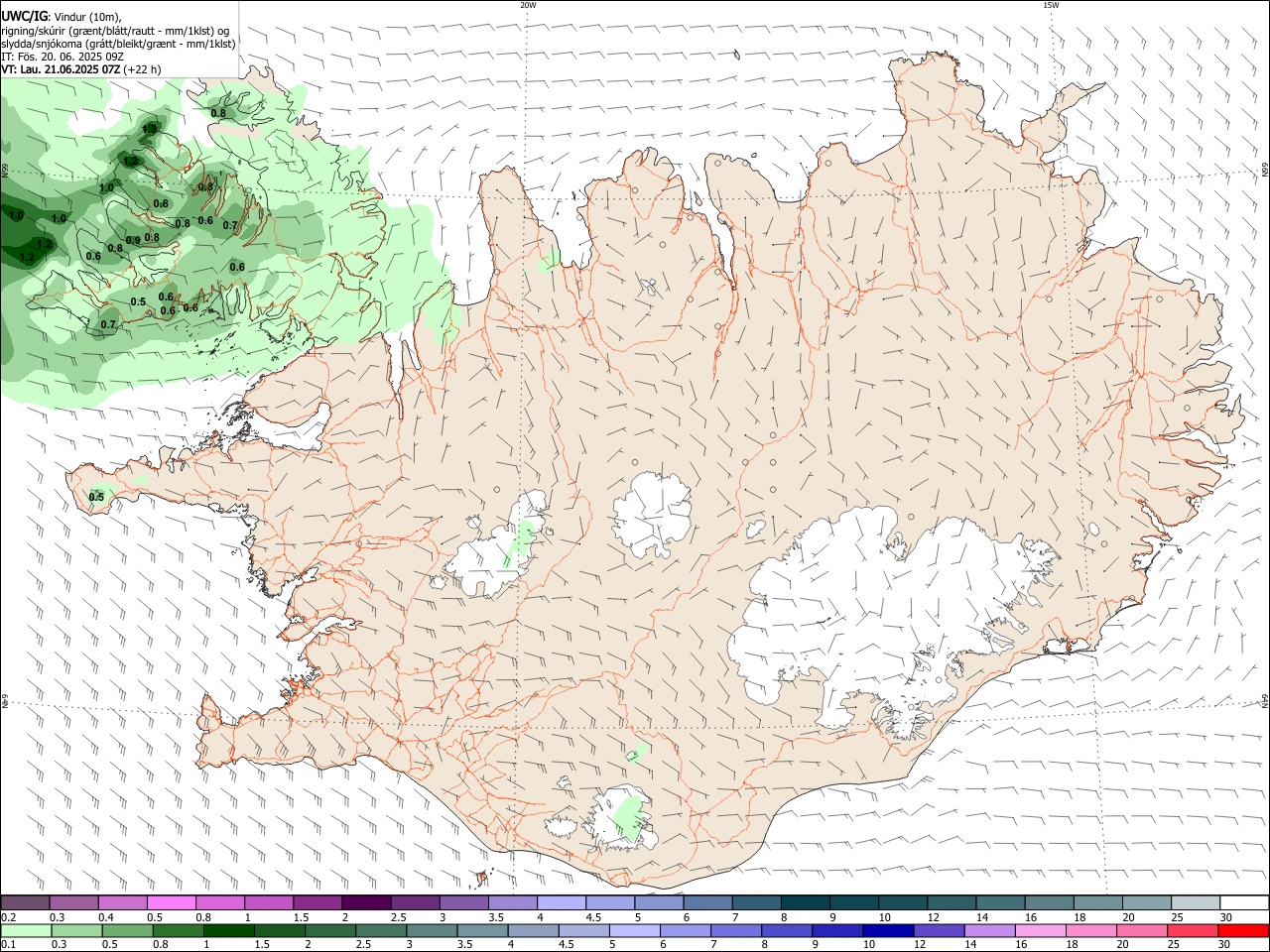Click the 'rigning/skúrir' legend description line

click(115, 31)
